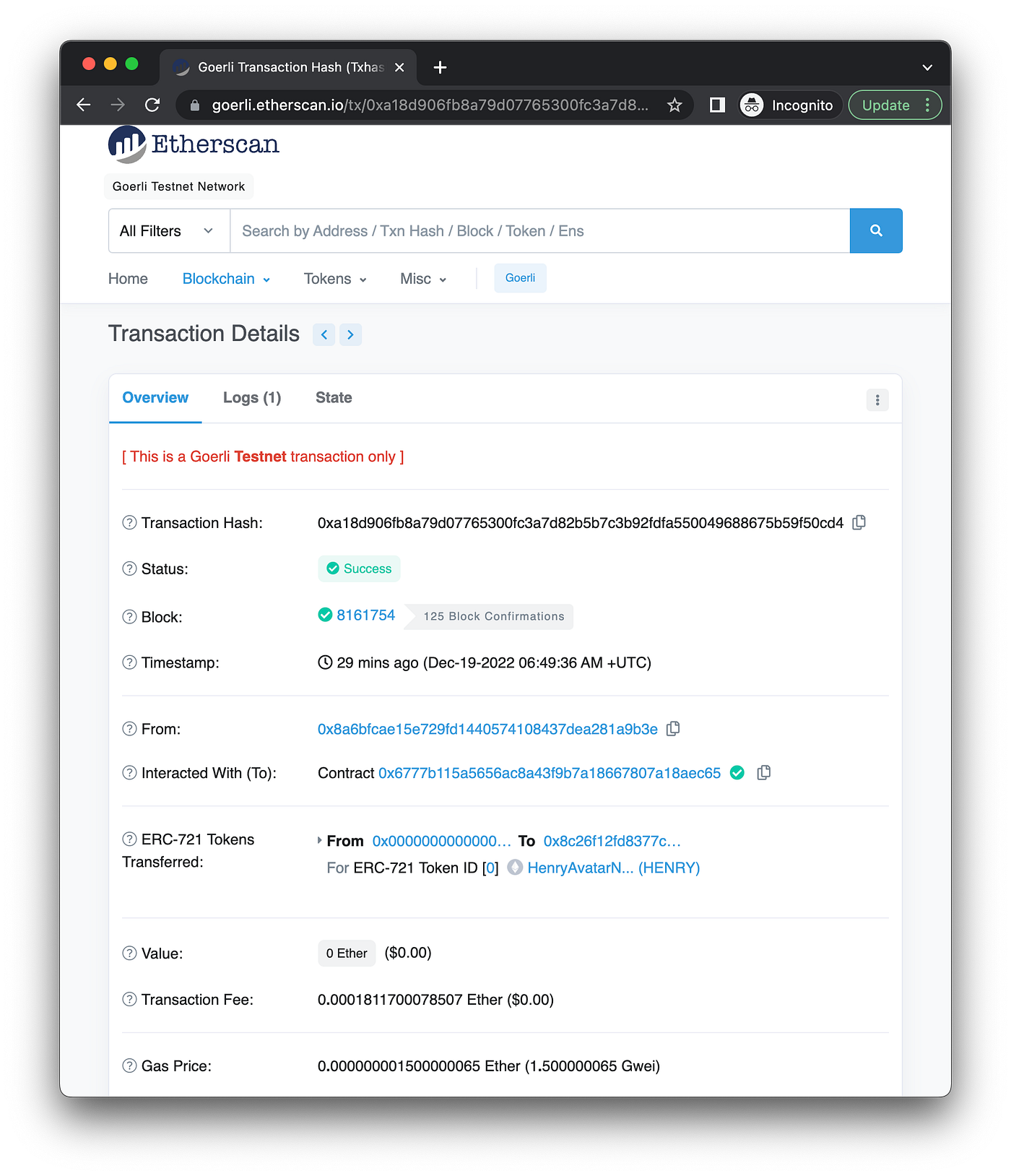This screenshot has height=1176, width=1011.
Task: Click the help icon beside Transaction Hash
Action: tap(129, 522)
